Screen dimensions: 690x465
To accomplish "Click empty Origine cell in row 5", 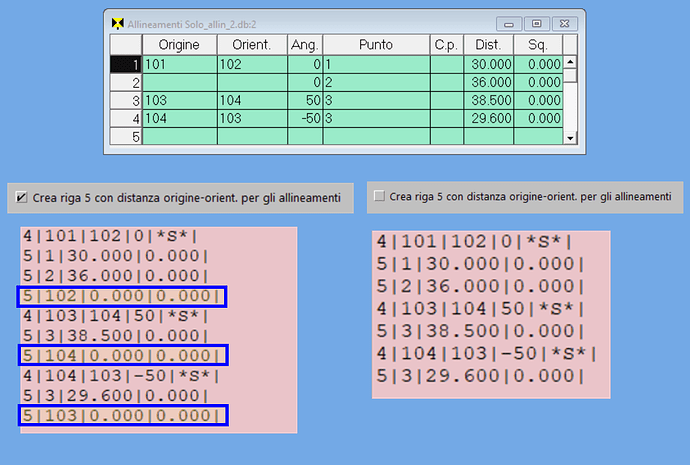I will (180, 136).
